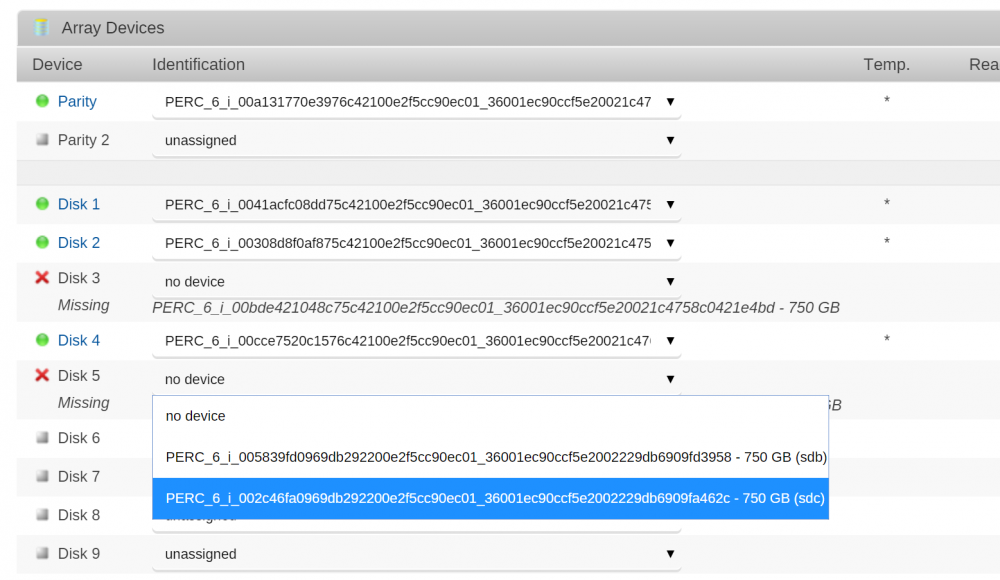1000x580 pixels.
Task: Select the highlighted 750 GB (sdc) device option
Action: click(490, 498)
